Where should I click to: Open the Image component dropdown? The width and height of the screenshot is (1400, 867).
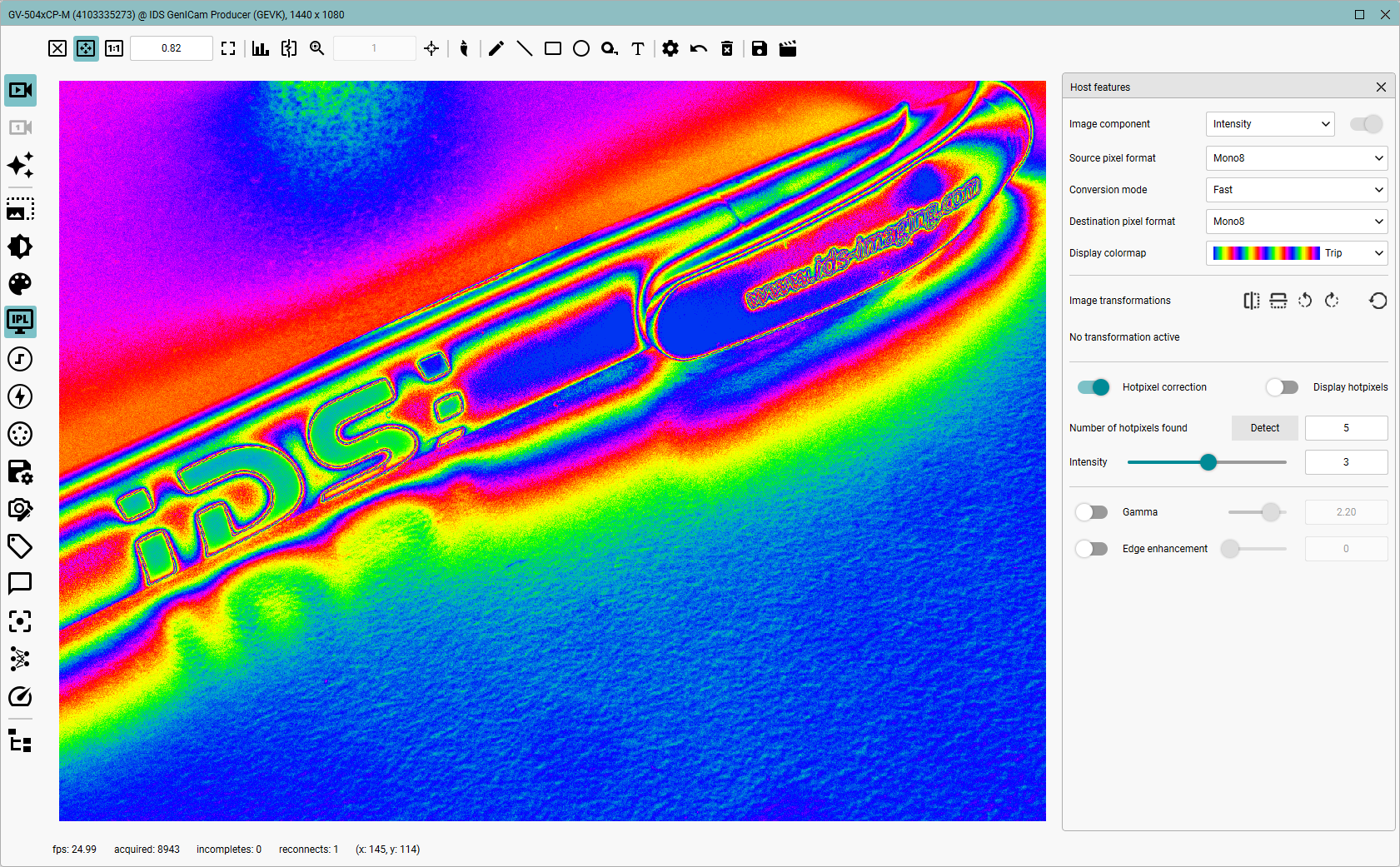(1270, 124)
